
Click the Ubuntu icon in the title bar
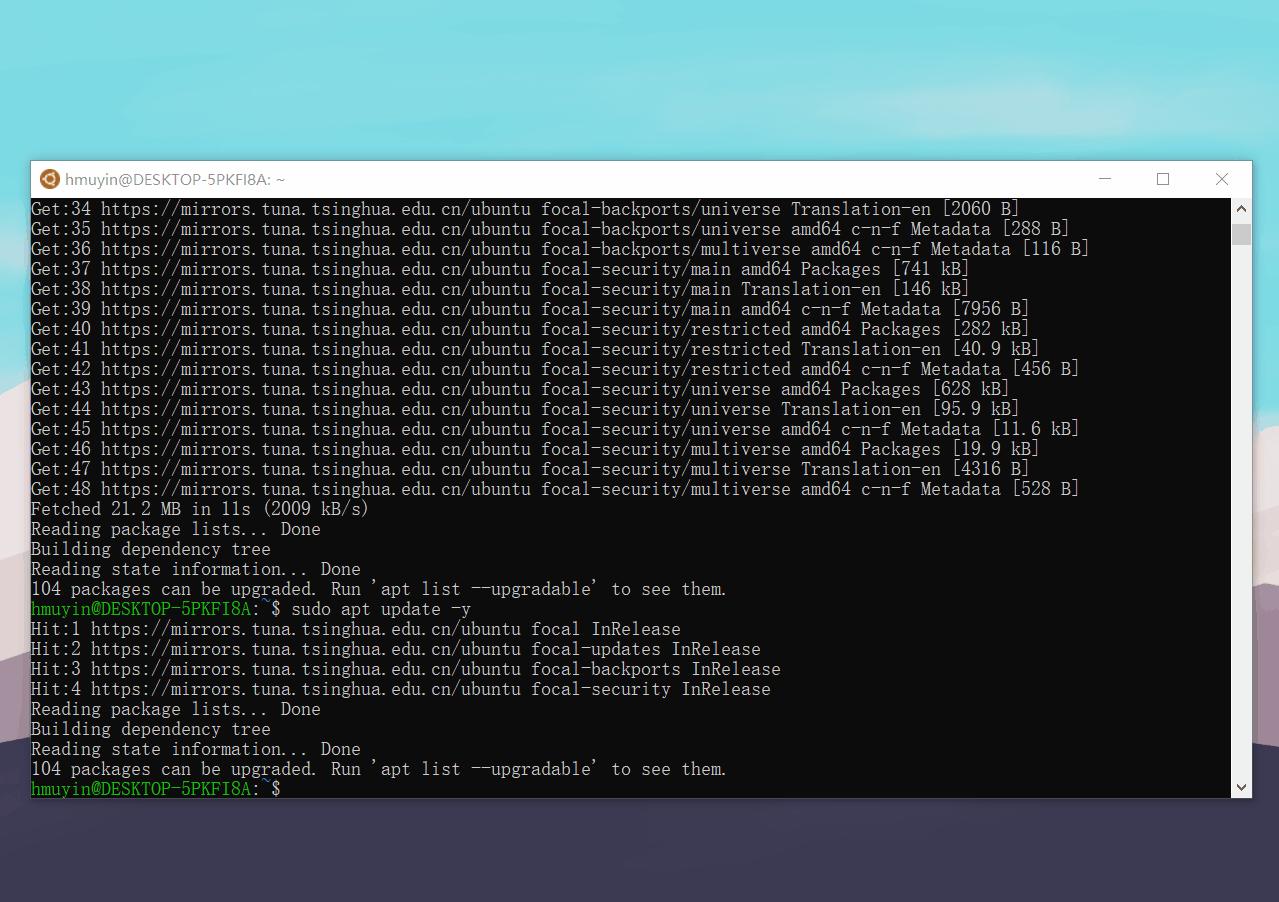[49, 179]
